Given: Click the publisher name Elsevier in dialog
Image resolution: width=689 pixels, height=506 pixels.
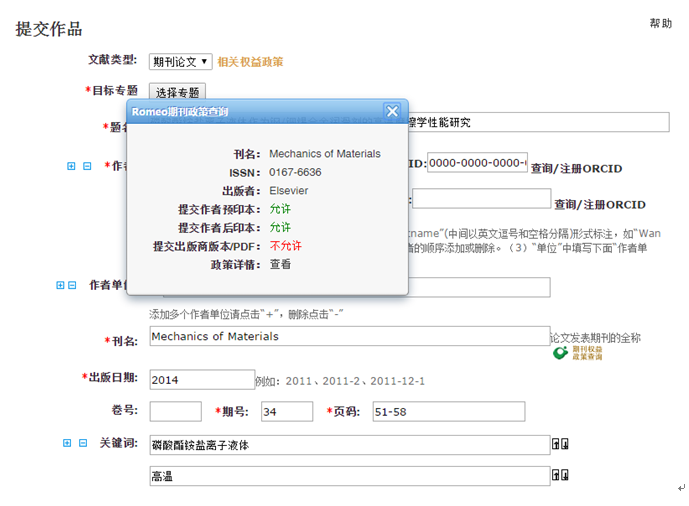Looking at the screenshot, I should [288, 191].
